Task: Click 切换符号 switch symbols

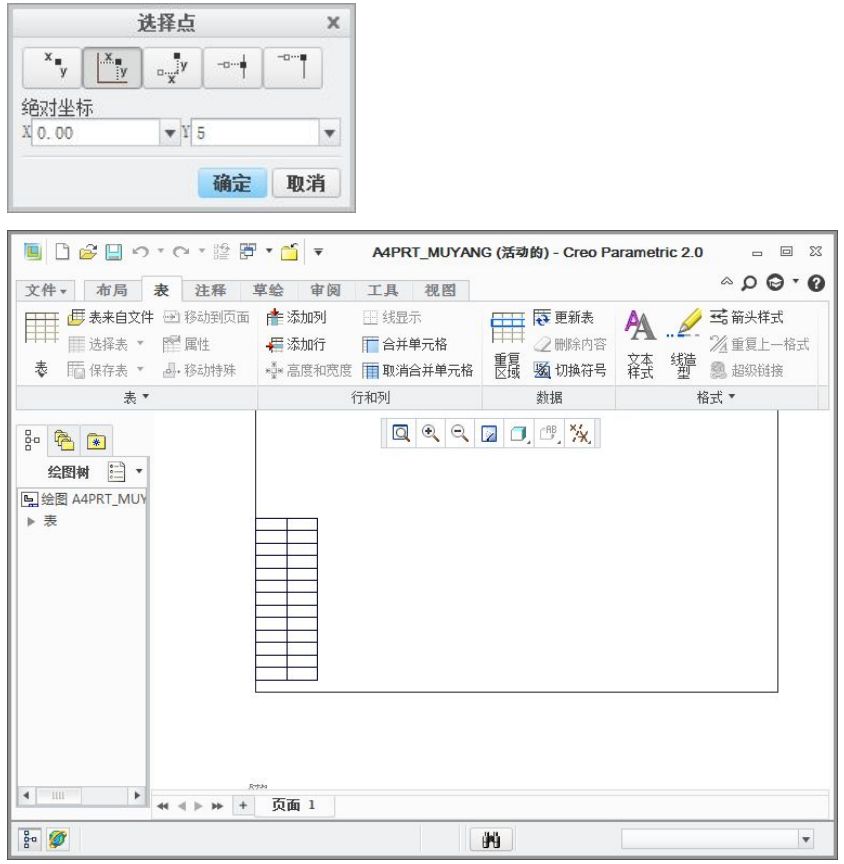Action: [x=570, y=370]
